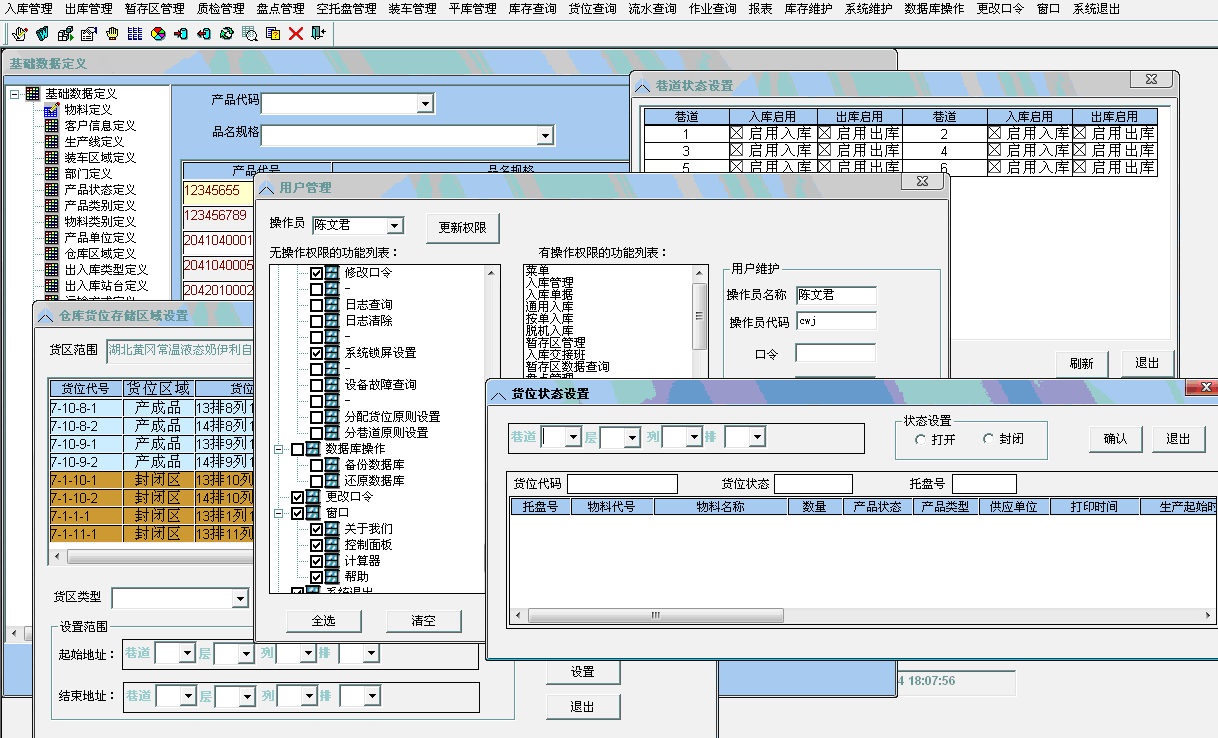Click the icon beside 物料定义 tree node
Image resolution: width=1218 pixels, height=738 pixels.
pyautogui.click(x=51, y=110)
